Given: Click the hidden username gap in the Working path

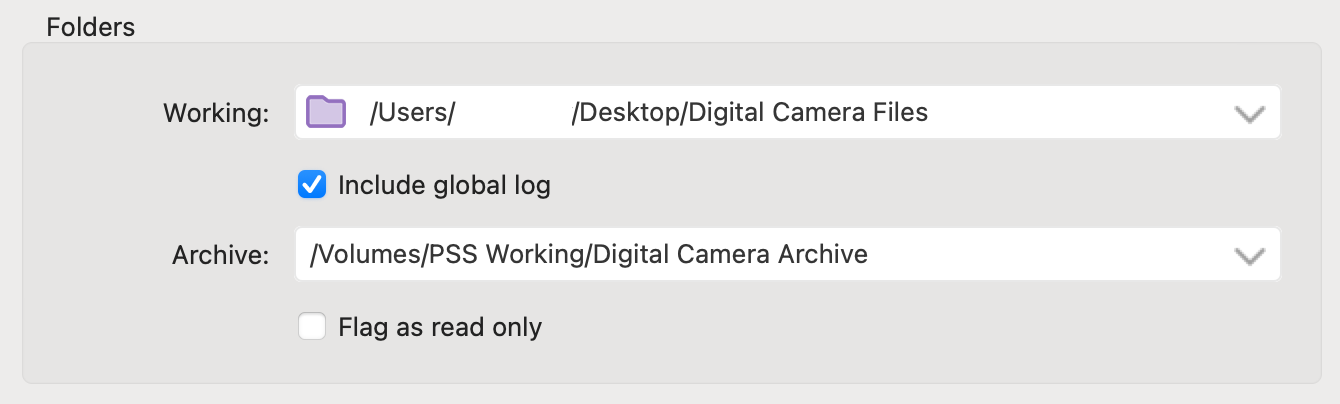Looking at the screenshot, I should tap(513, 113).
